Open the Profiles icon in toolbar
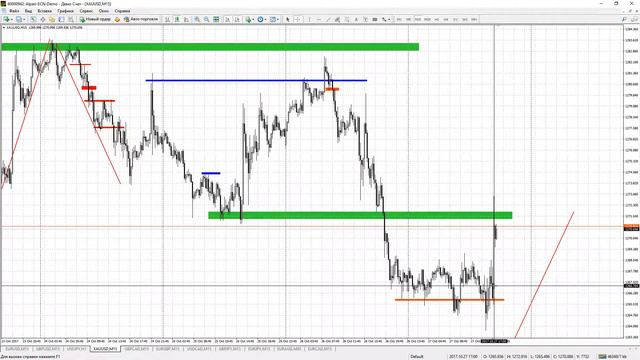Viewport: 640px width, 360px height. [x=18, y=19]
